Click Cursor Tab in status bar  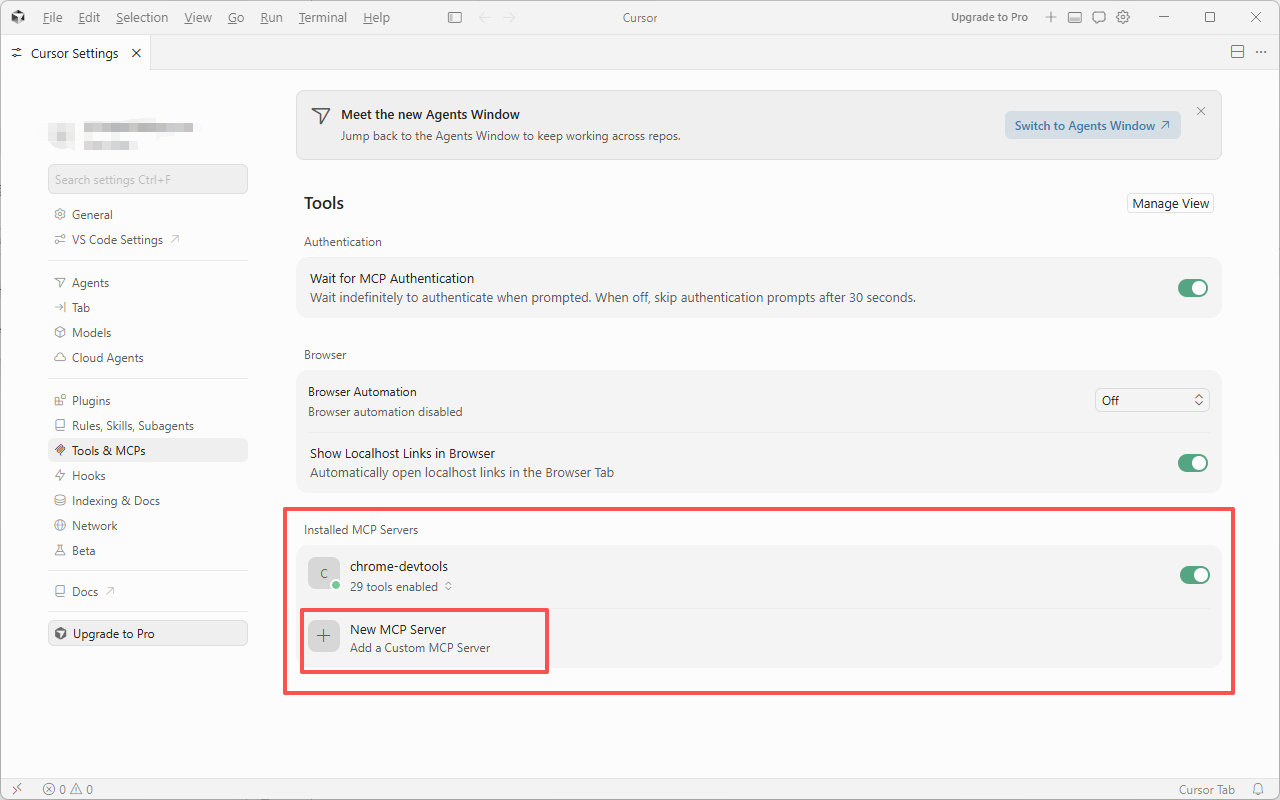pyautogui.click(x=1207, y=789)
